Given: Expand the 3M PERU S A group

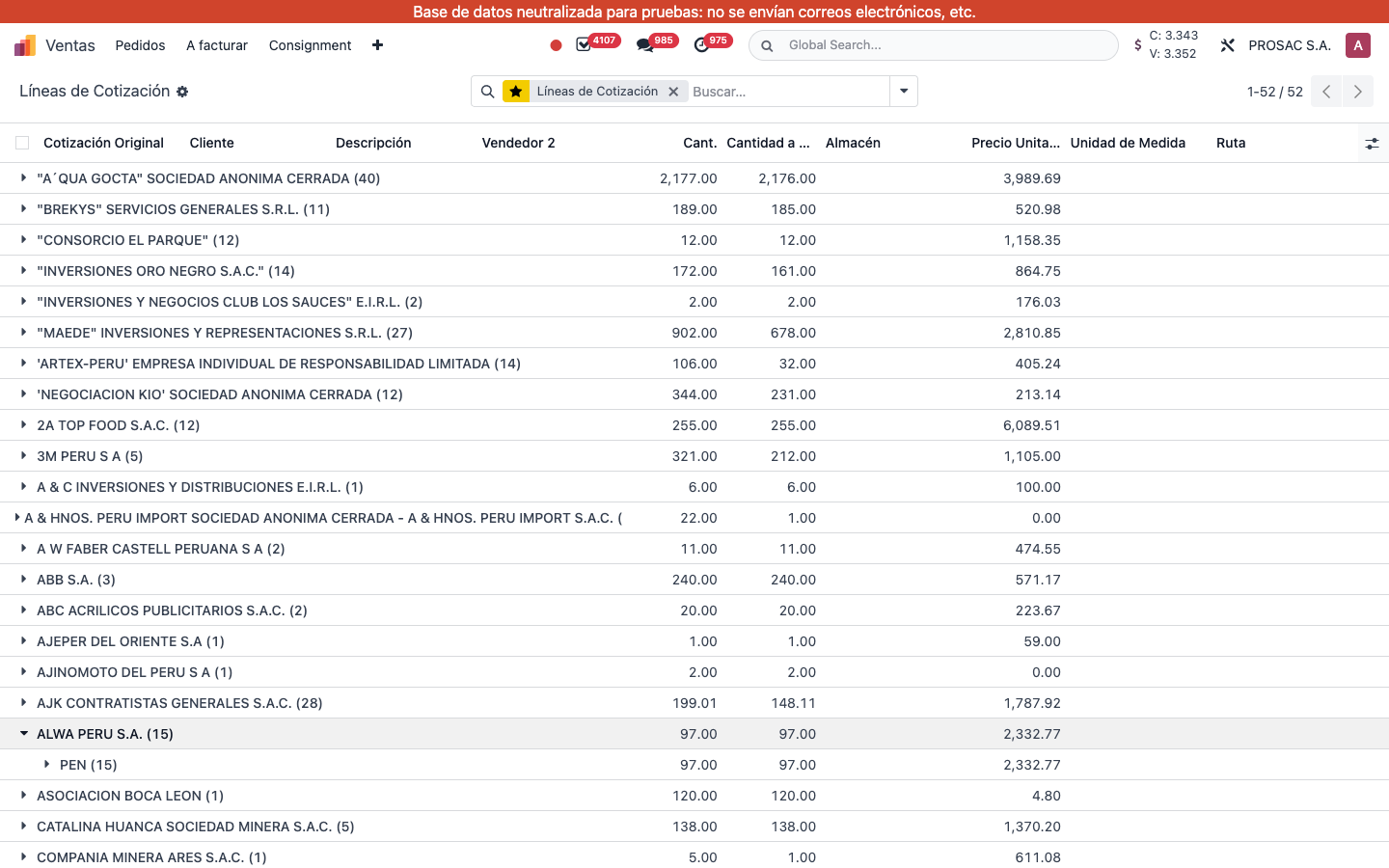Looking at the screenshot, I should 23,456.
